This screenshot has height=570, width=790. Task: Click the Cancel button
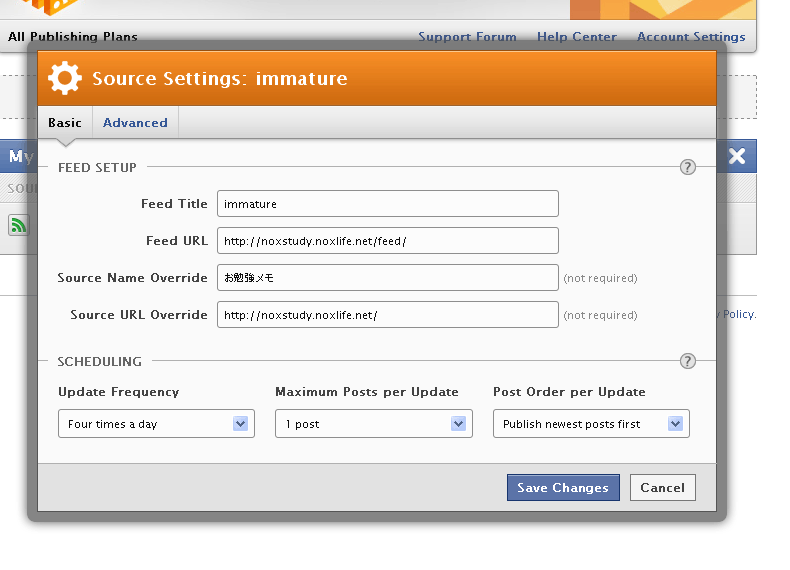click(x=662, y=488)
